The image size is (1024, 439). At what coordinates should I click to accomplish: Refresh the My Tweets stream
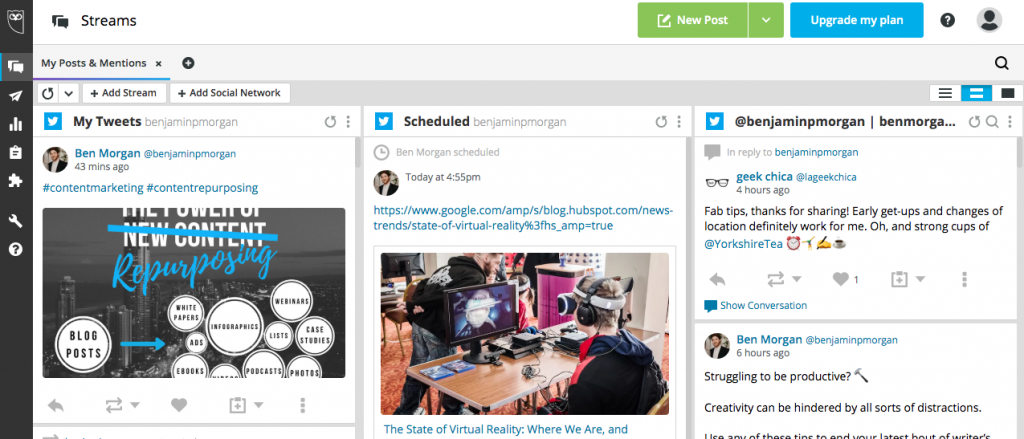[x=330, y=122]
